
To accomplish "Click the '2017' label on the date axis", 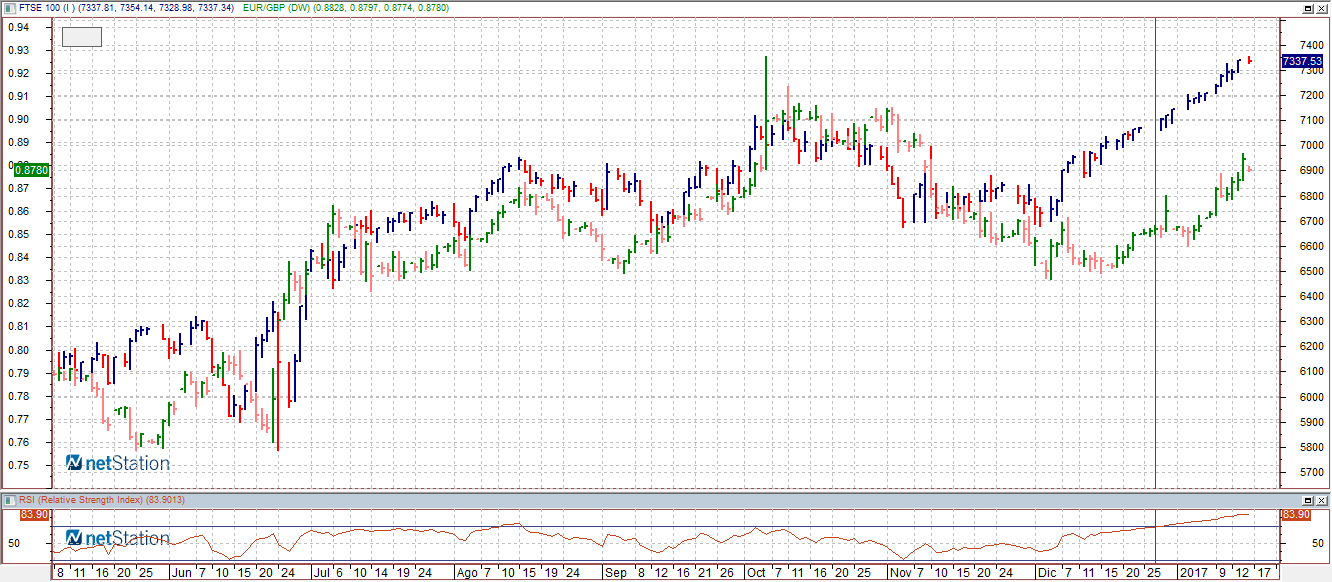I will pos(1193,573).
